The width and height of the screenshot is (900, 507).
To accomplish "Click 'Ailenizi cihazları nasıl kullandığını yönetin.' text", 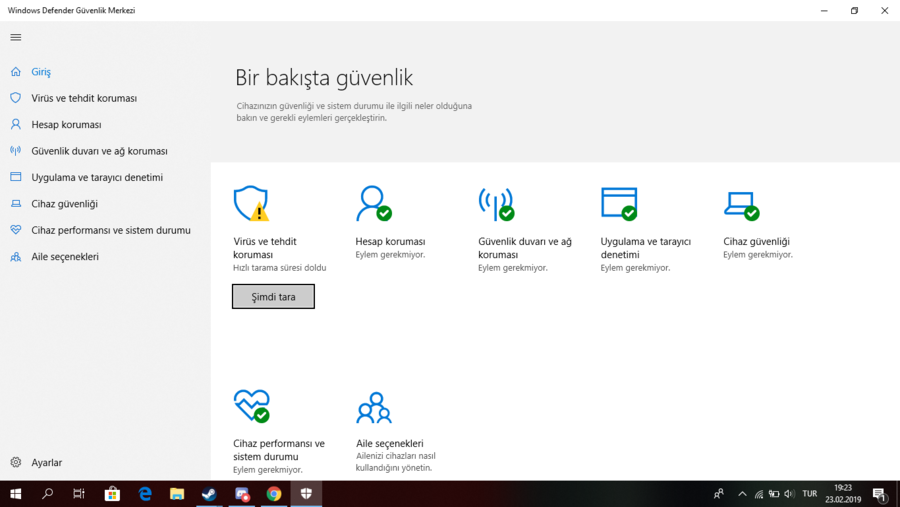I will pos(395,462).
